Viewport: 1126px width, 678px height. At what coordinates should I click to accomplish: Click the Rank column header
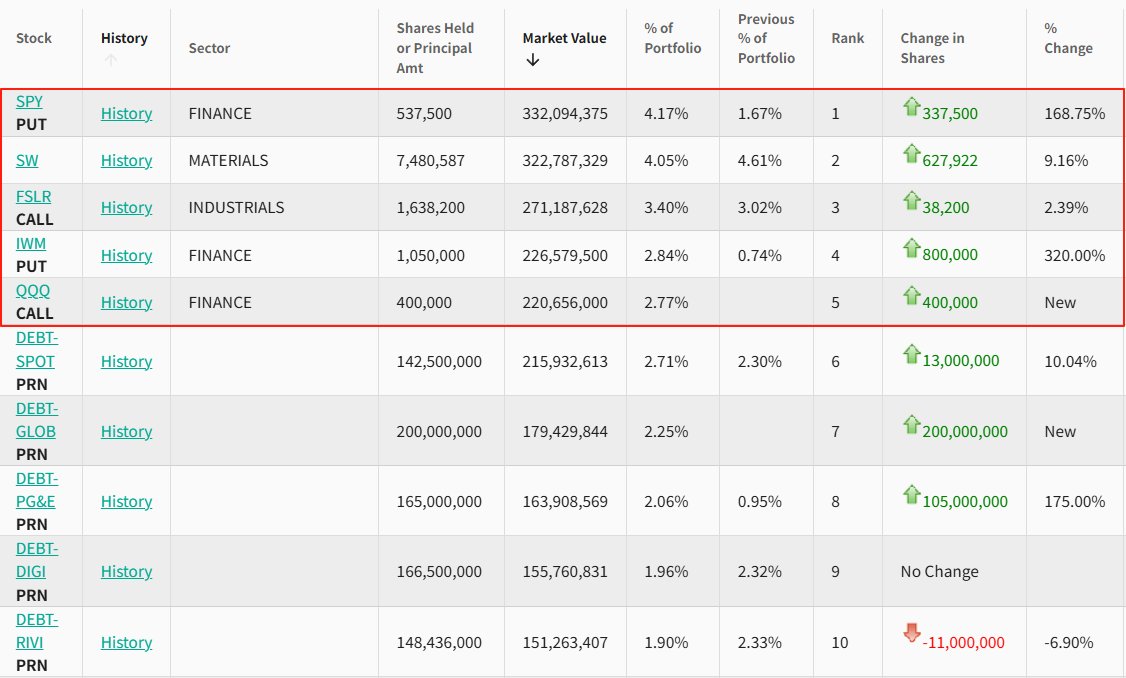[847, 38]
